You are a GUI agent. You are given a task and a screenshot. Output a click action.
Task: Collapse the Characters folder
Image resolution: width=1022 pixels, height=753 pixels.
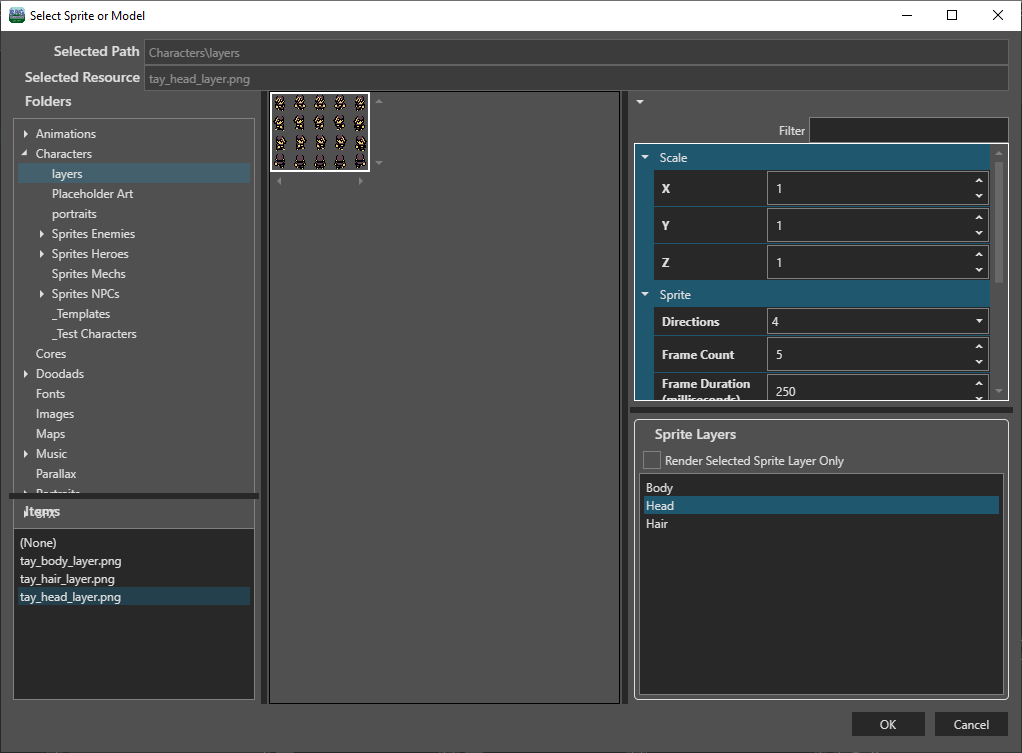25,154
